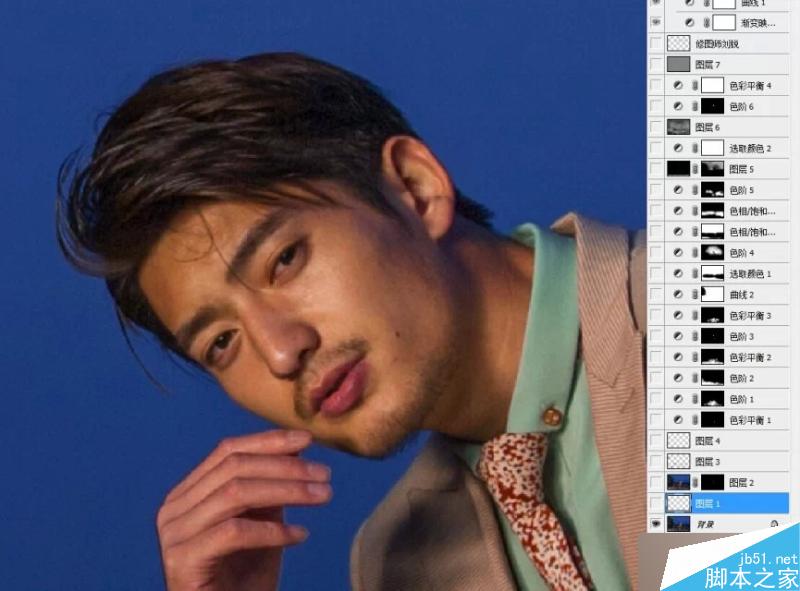800x591 pixels.
Task: Show 图层 7 using its visibility box
Action: coord(656,64)
